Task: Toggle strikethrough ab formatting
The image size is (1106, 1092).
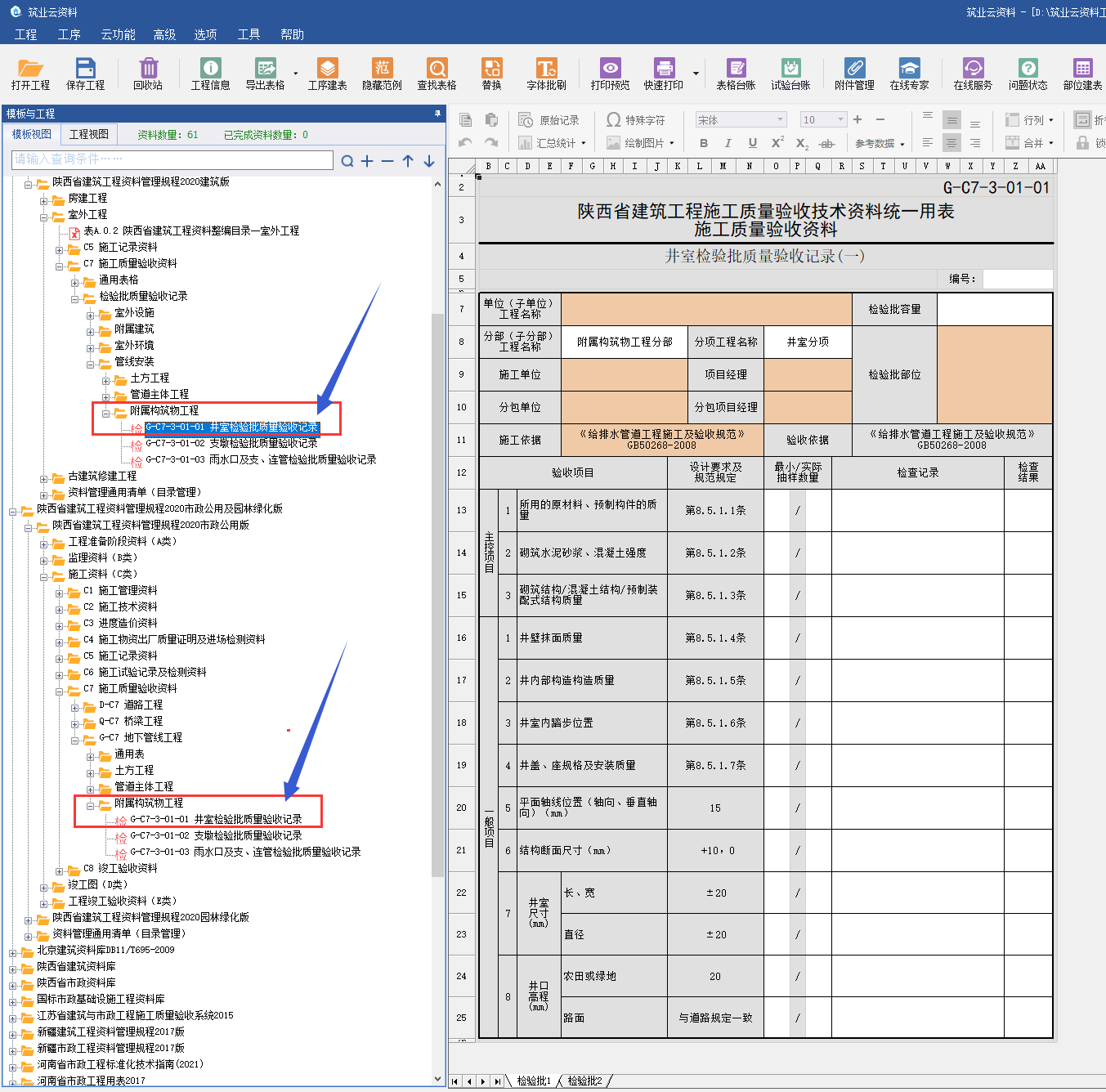Action: click(x=827, y=143)
